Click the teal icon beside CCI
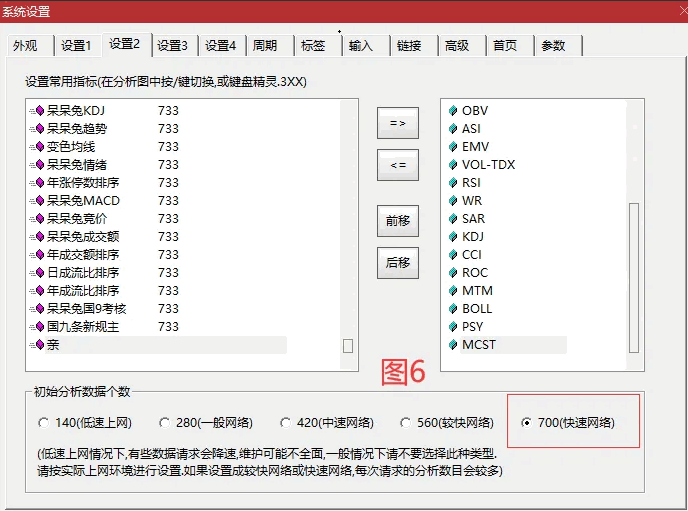The image size is (688, 511). coord(453,254)
